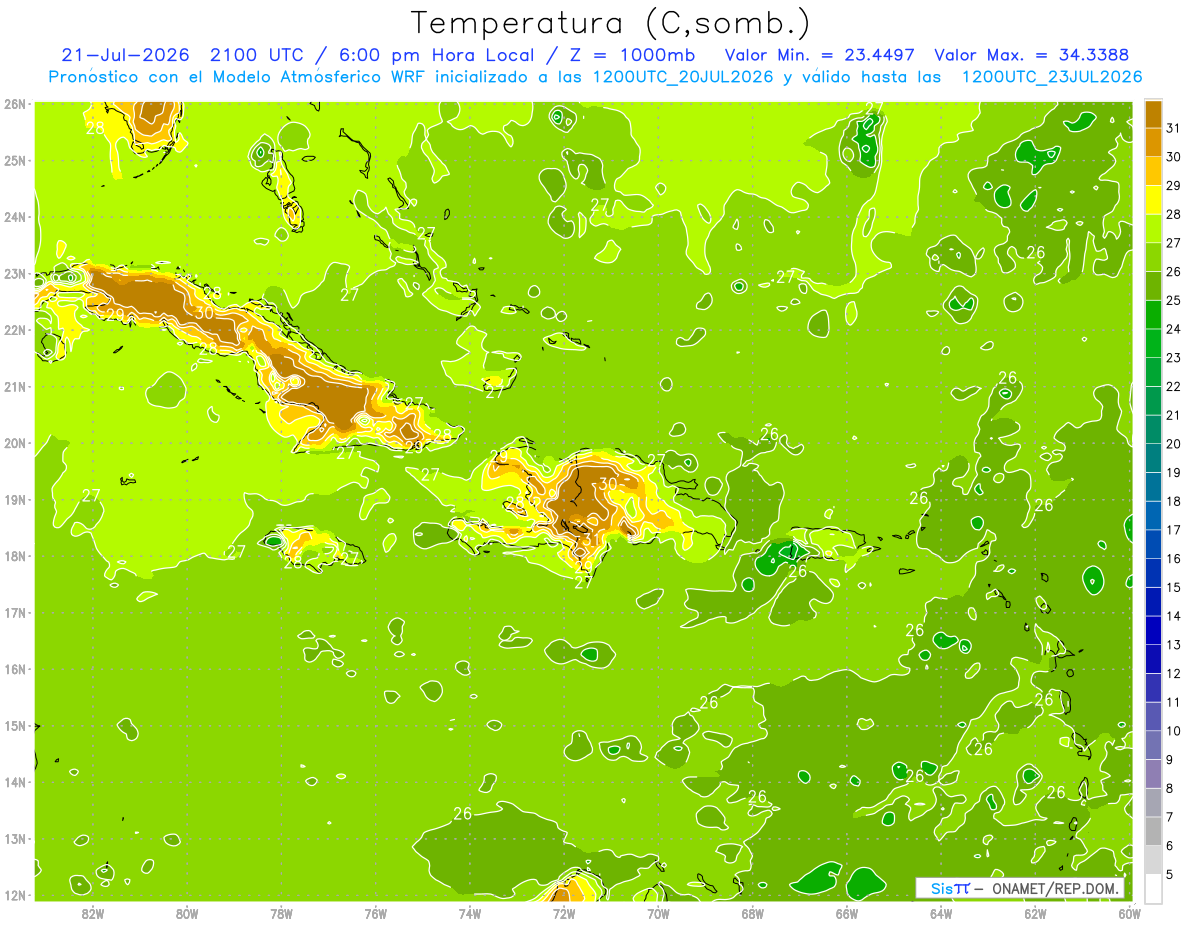Click the 76W longitude axis label
Image resolution: width=1200 pixels, height=927 pixels.
376,912
